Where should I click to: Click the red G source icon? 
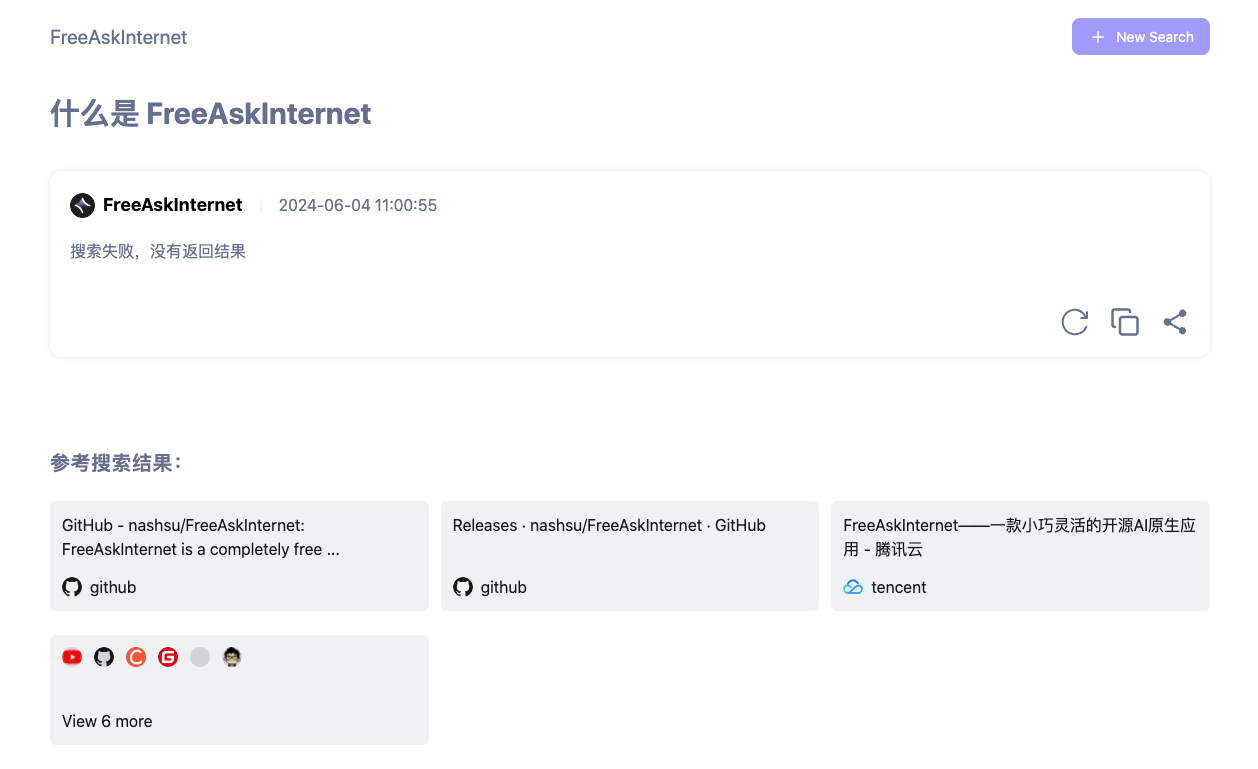(x=168, y=657)
